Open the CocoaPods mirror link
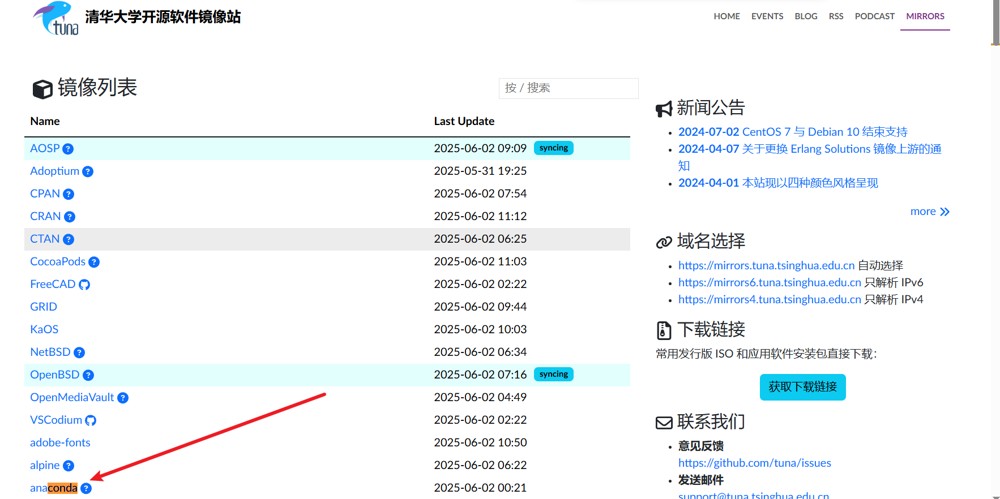The height and width of the screenshot is (499, 1000). pos(58,262)
